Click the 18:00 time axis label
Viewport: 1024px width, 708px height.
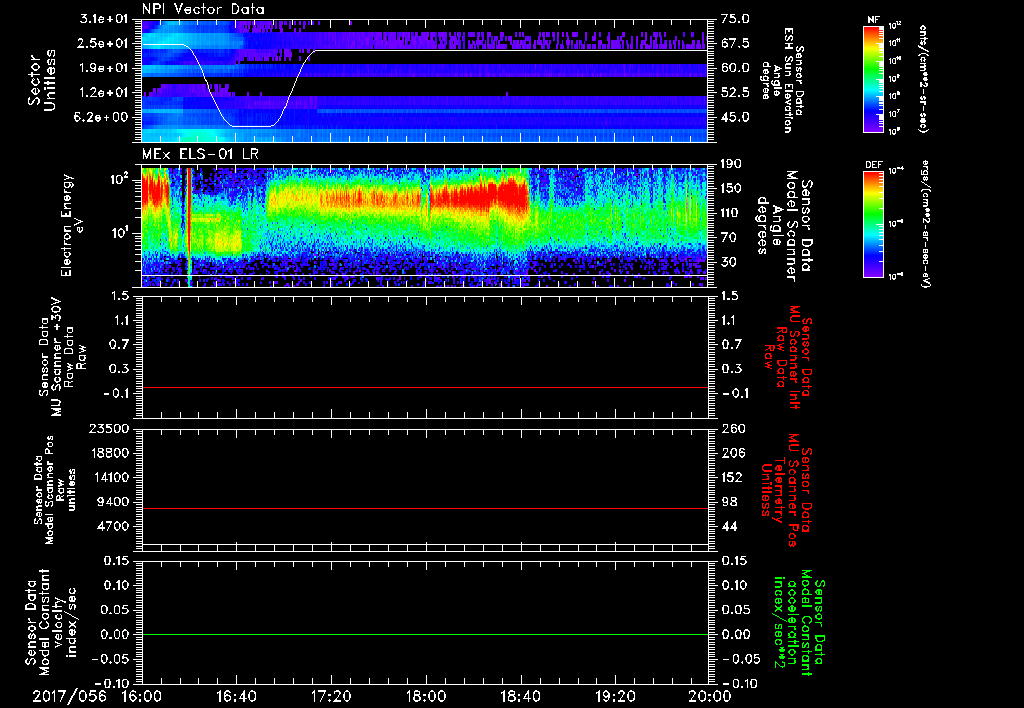(x=426, y=696)
